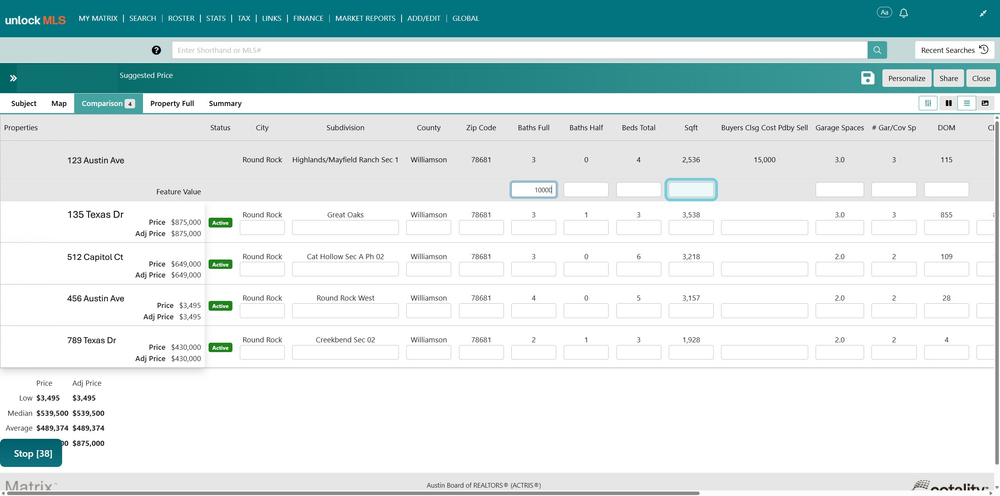Select property 456 Austin Ave
This screenshot has width=1000, height=496.
coord(96,298)
